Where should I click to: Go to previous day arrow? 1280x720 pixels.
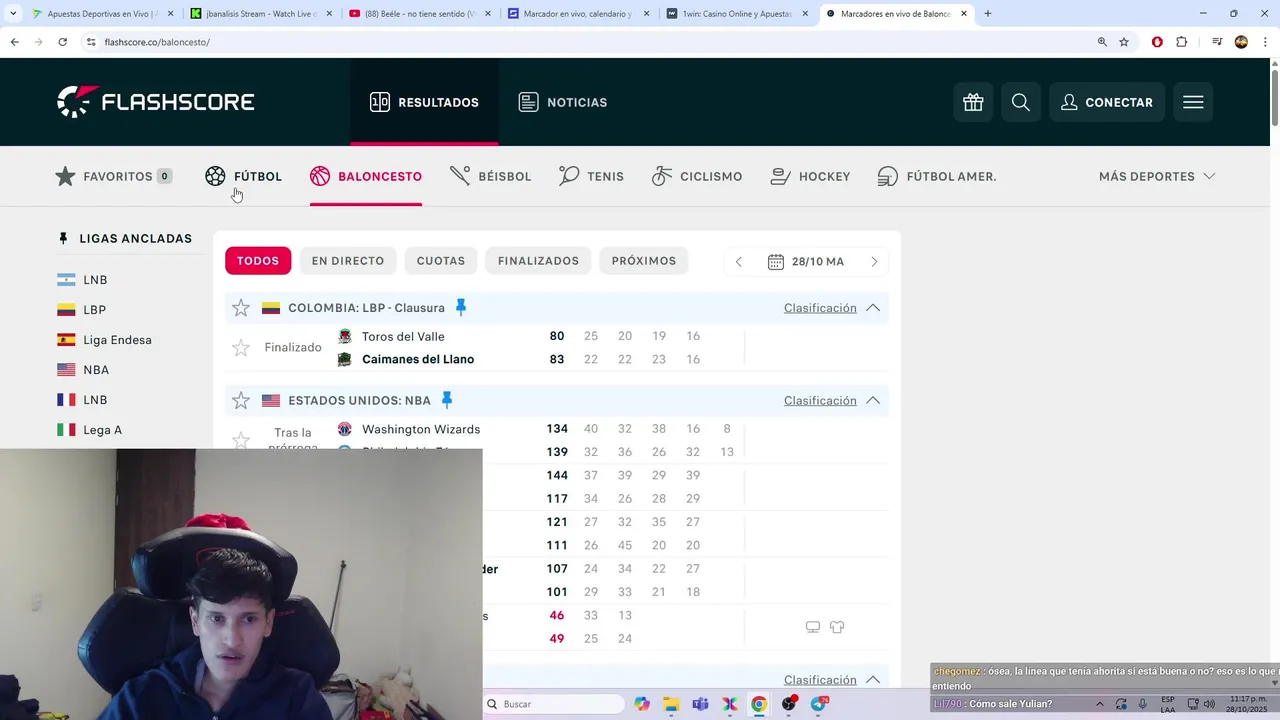click(x=739, y=262)
